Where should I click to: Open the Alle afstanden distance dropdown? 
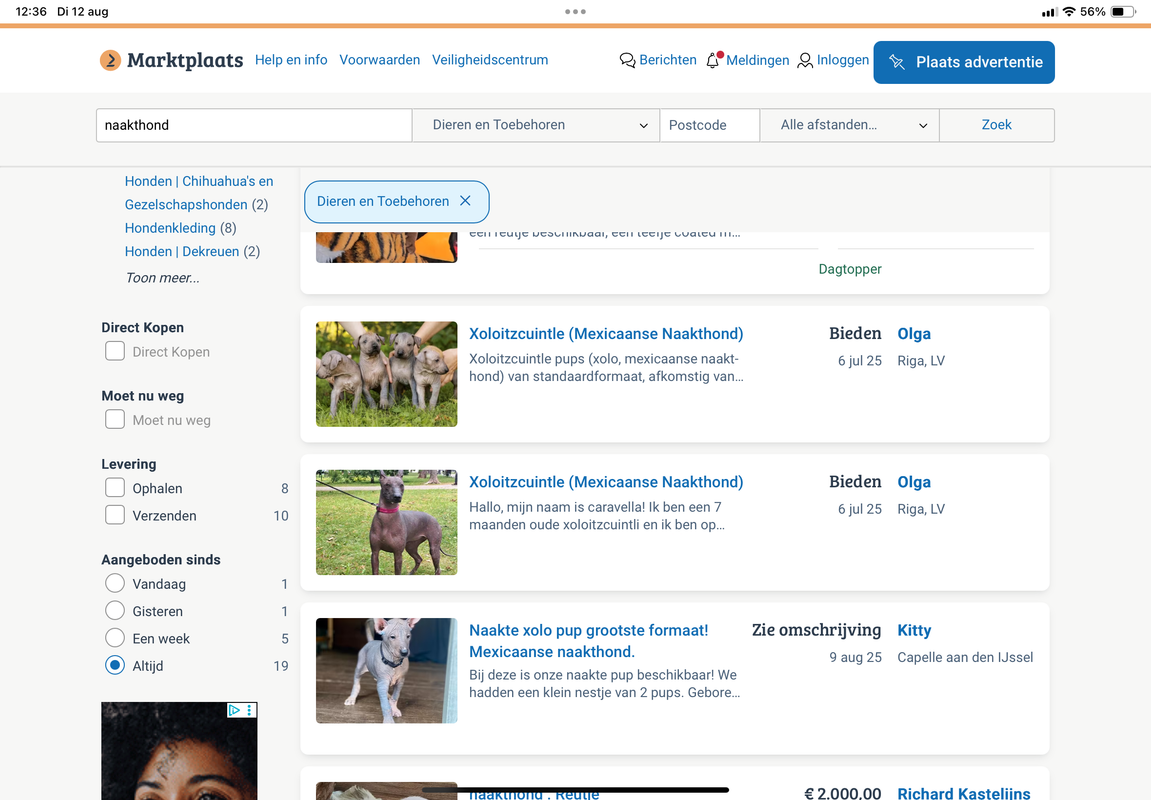[849, 125]
